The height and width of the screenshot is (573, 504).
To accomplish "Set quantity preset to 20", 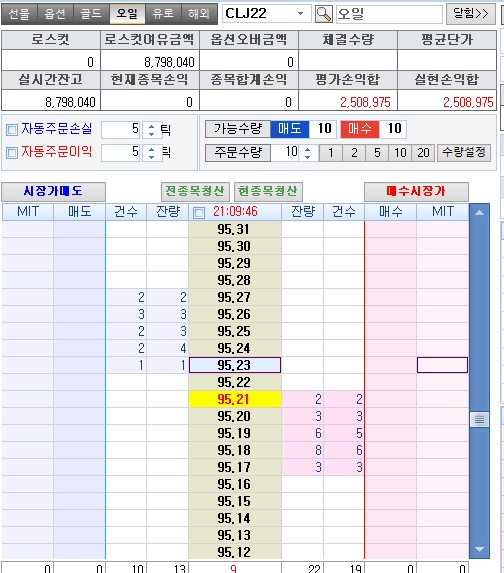I will tap(423, 153).
